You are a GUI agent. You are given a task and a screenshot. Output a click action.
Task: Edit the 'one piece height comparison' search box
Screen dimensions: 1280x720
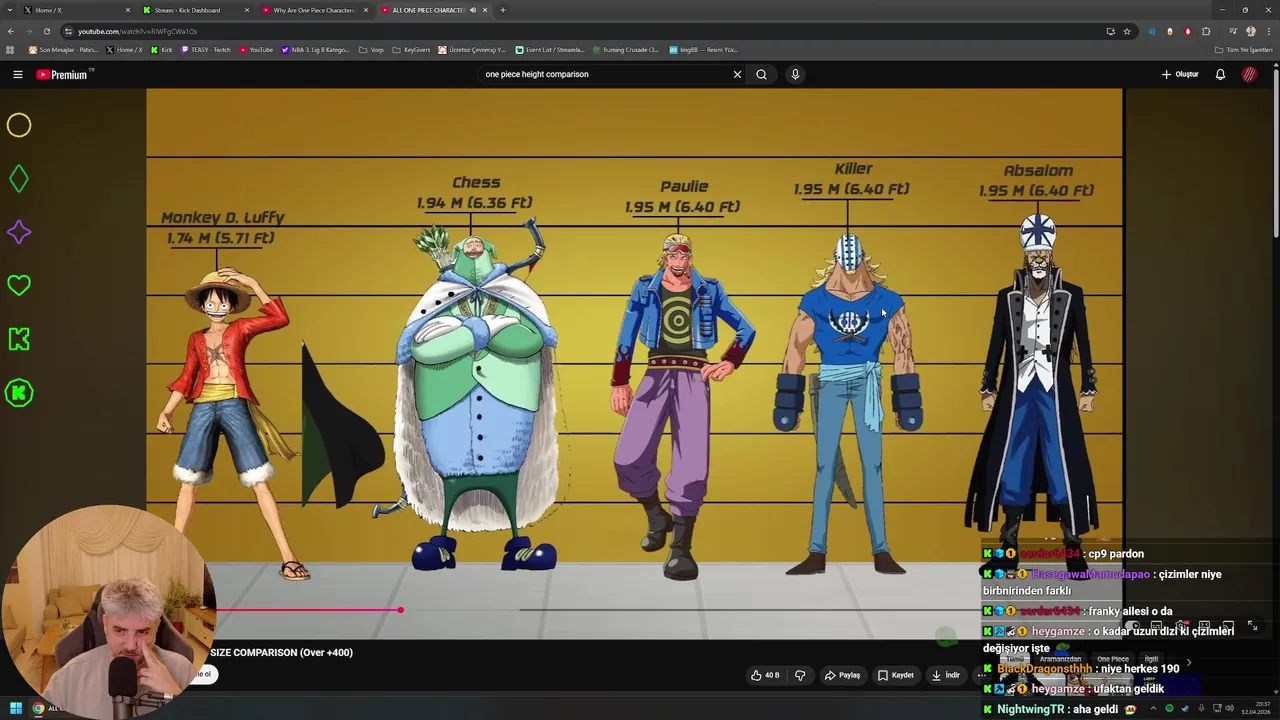click(605, 74)
